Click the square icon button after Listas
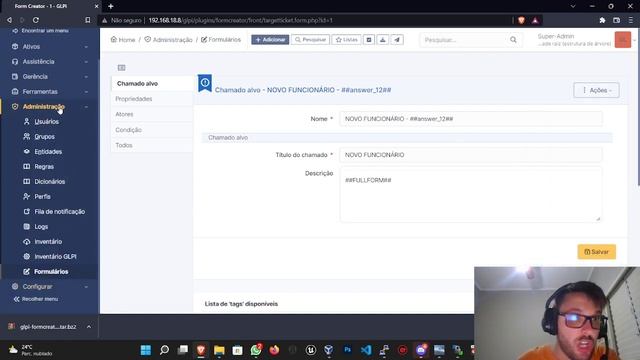This screenshot has height=360, width=640. tap(369, 40)
